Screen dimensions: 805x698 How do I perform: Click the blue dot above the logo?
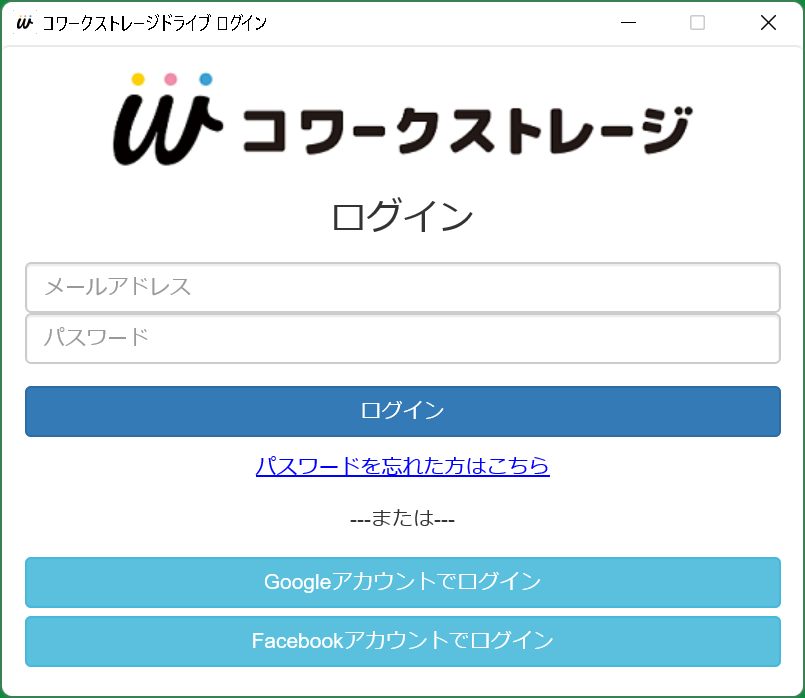pyautogui.click(x=206, y=78)
